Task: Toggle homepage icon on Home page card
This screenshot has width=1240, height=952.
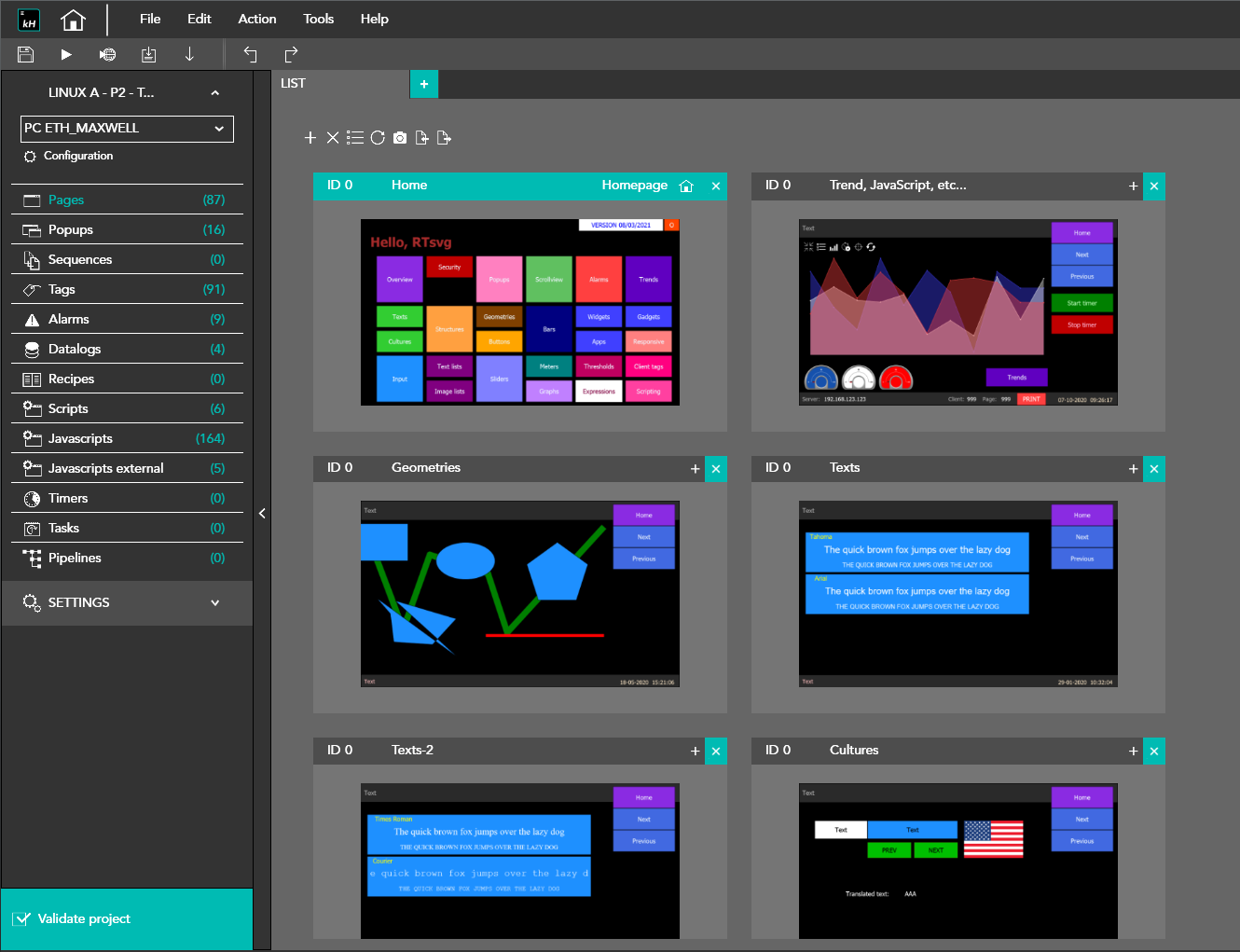Action: pos(686,186)
